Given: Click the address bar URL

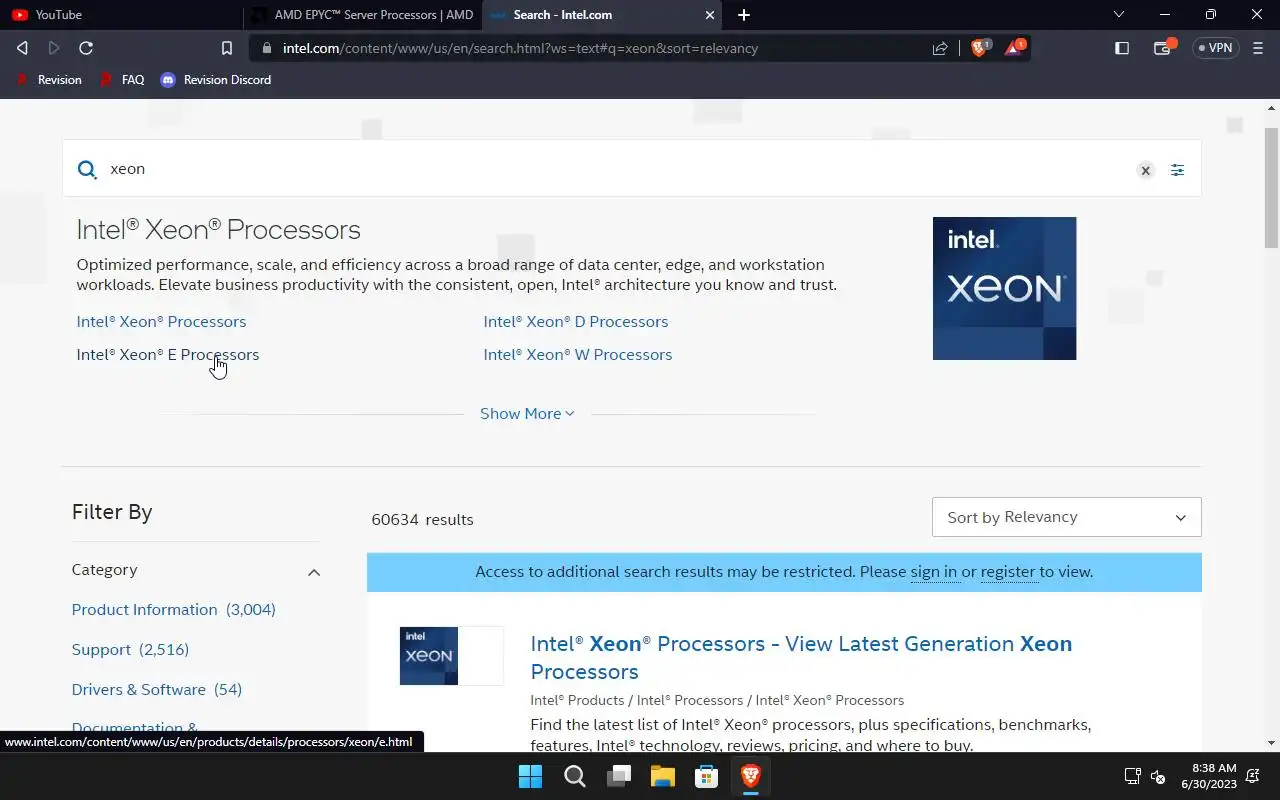Looking at the screenshot, I should (520, 48).
